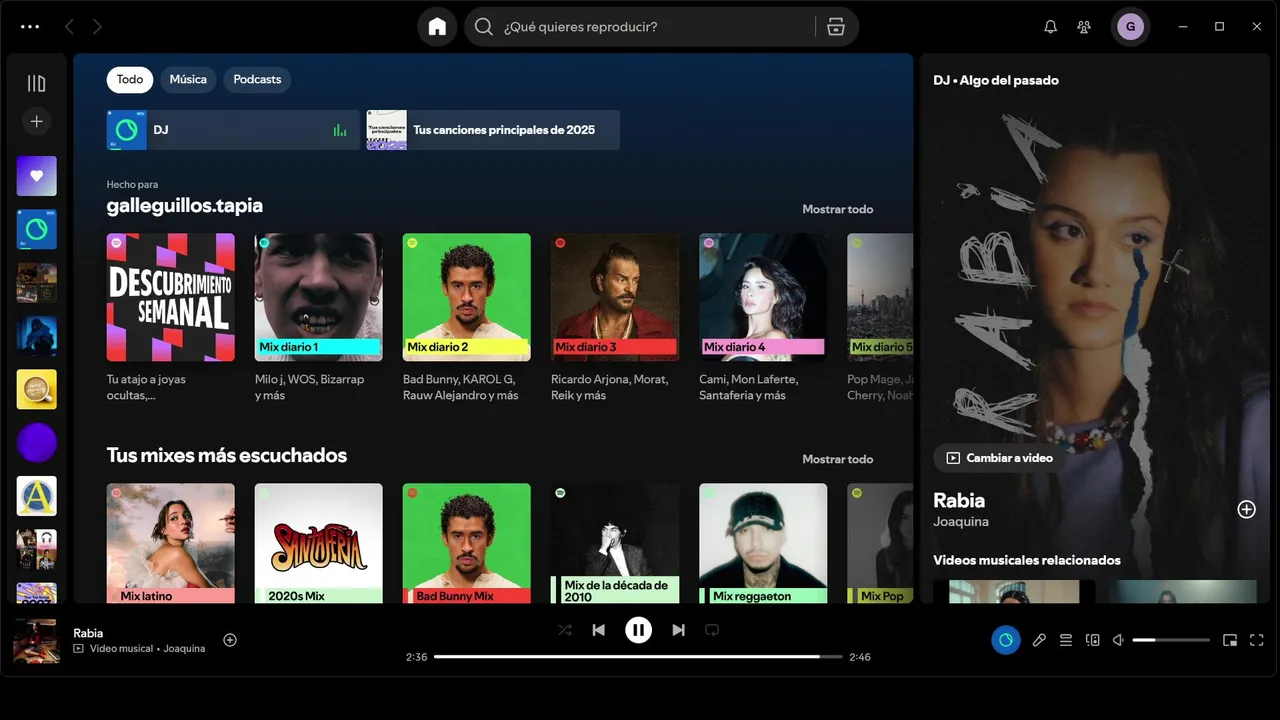This screenshot has width=1280, height=720.
Task: Open the Browse icon in search bar
Action: (836, 27)
